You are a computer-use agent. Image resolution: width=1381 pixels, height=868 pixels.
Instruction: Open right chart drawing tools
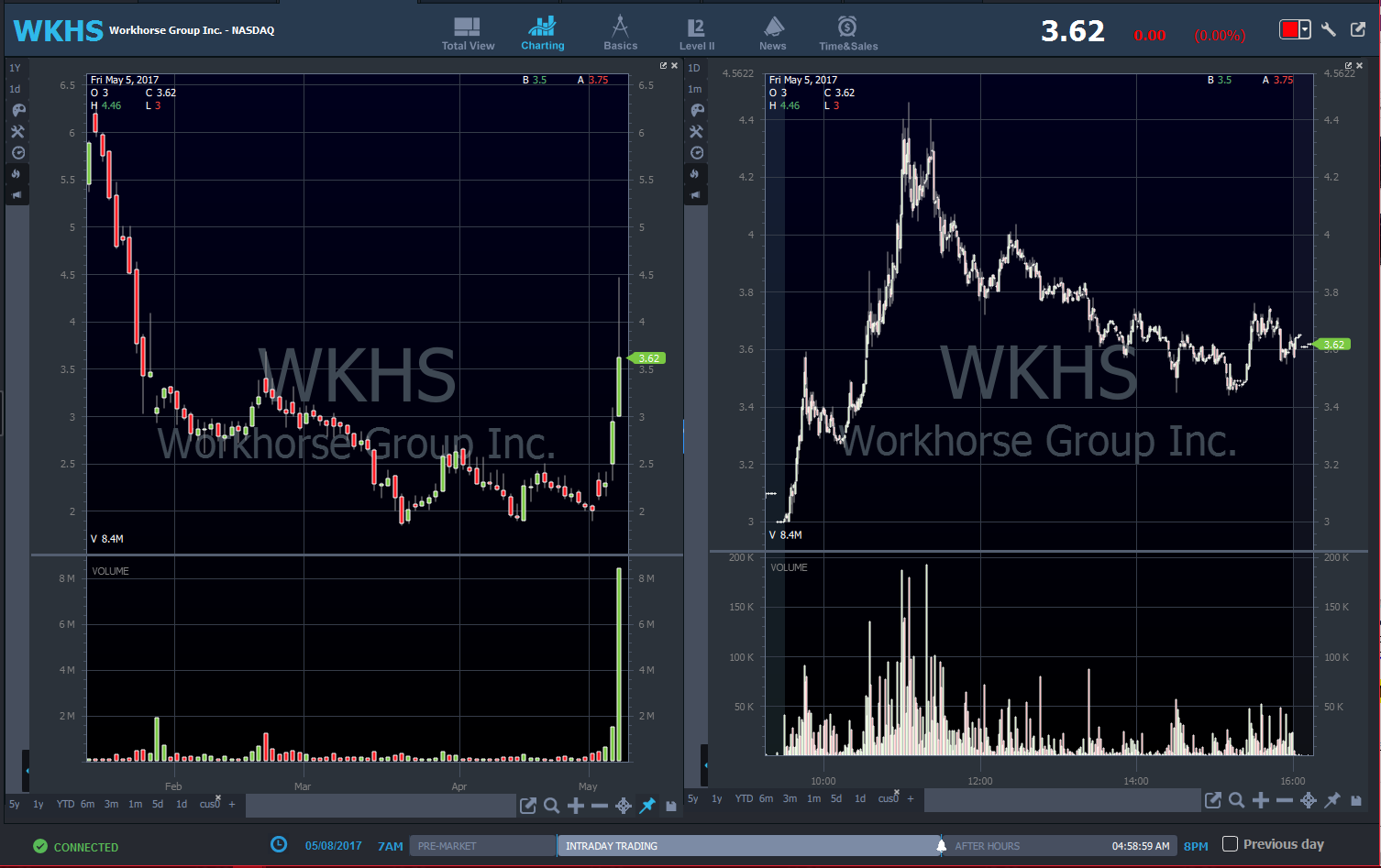pos(697,131)
